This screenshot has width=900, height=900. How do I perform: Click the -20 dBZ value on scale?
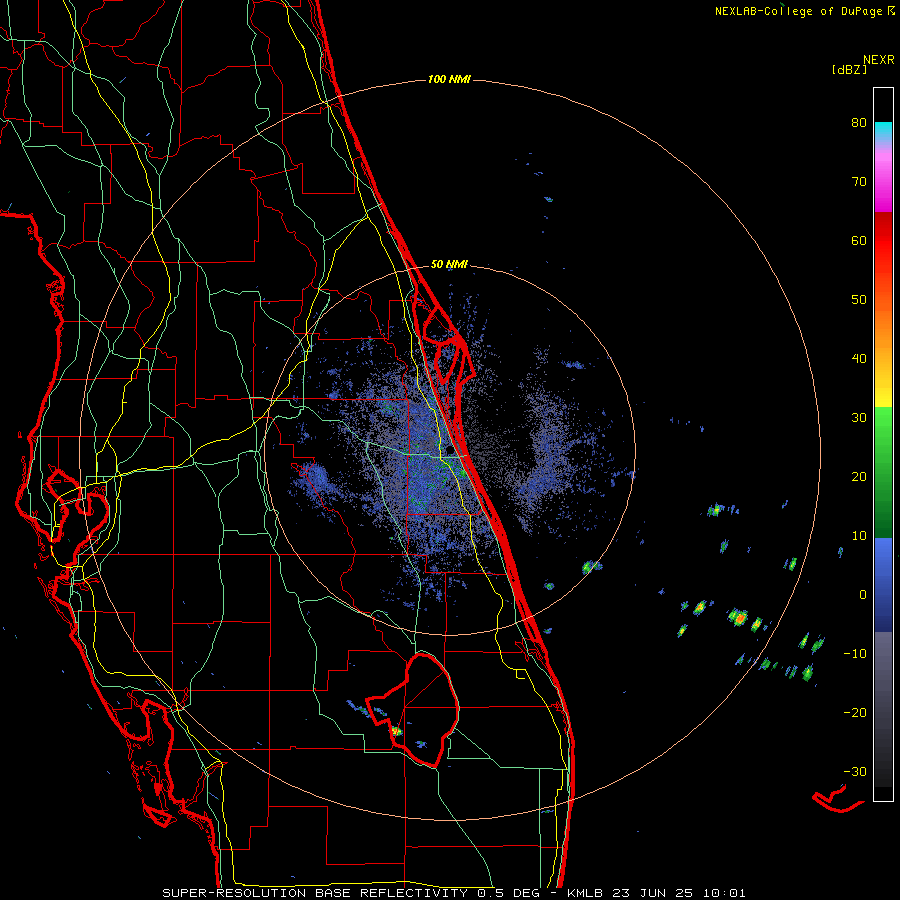855,712
